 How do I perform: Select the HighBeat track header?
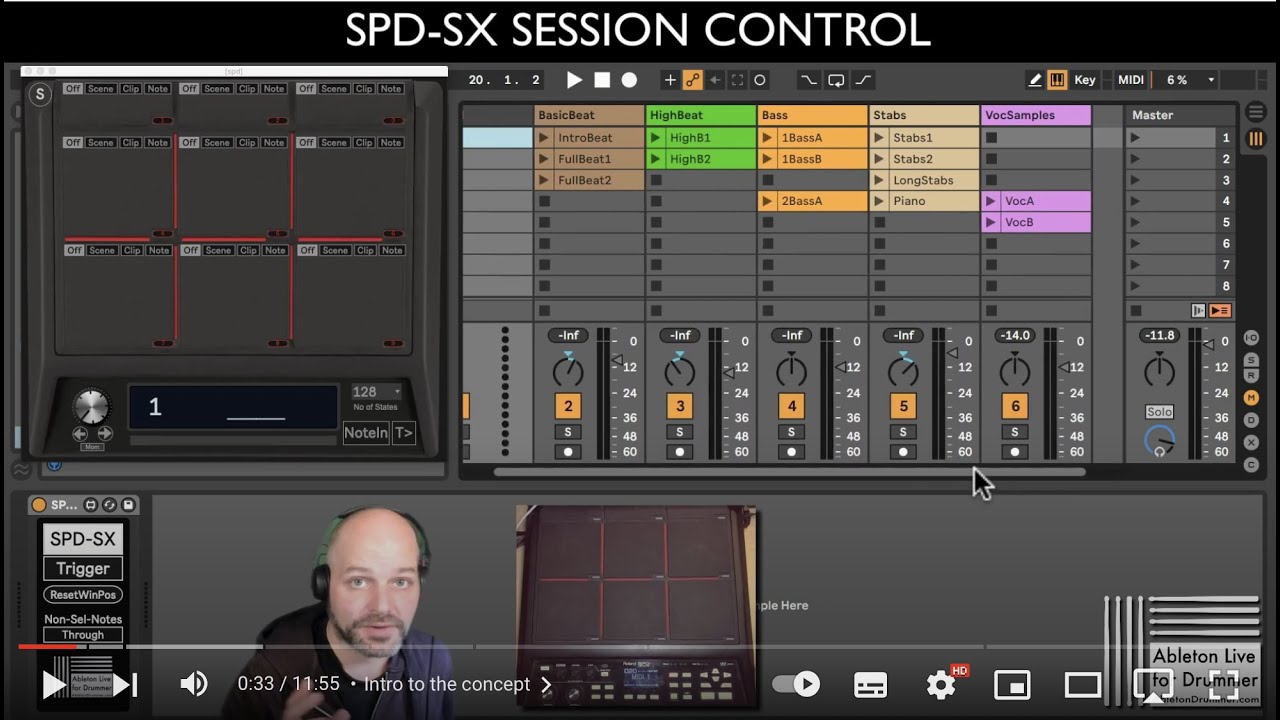click(x=701, y=115)
